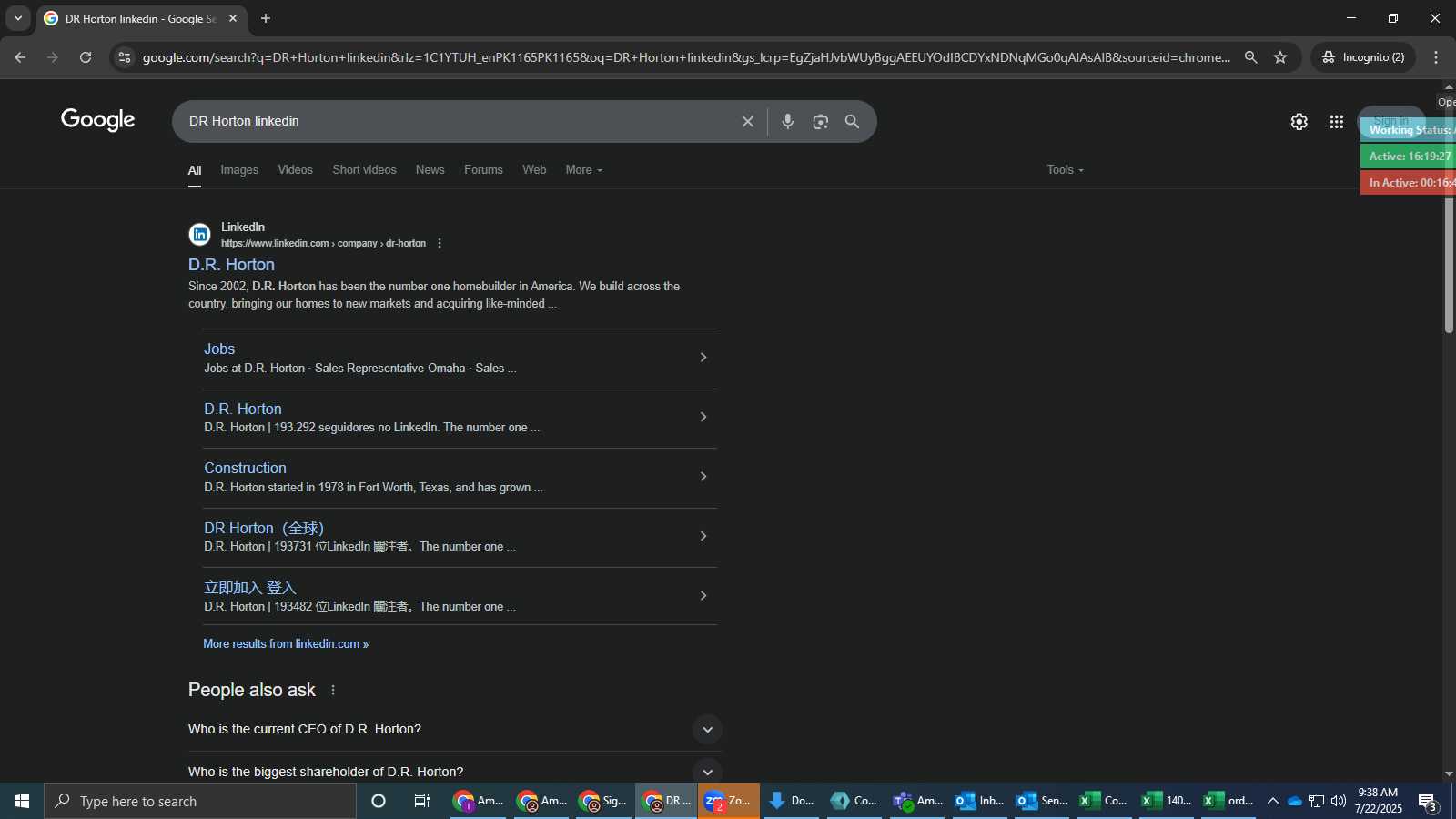The height and width of the screenshot is (819, 1456).
Task: Click the taskbar search box
Action: 200,801
